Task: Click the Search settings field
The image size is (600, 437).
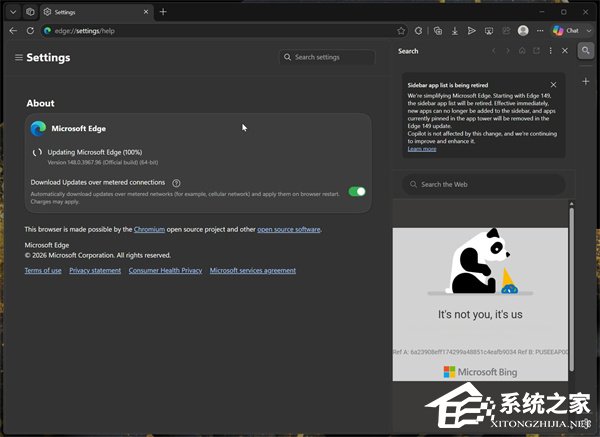Action: [x=327, y=57]
